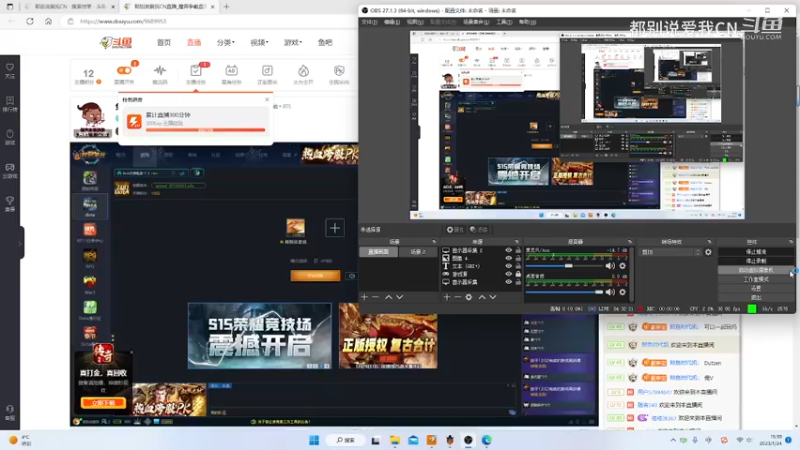This screenshot has width=800, height=450.
Task: Mute the microphone/Aux audio
Action: 610,266
